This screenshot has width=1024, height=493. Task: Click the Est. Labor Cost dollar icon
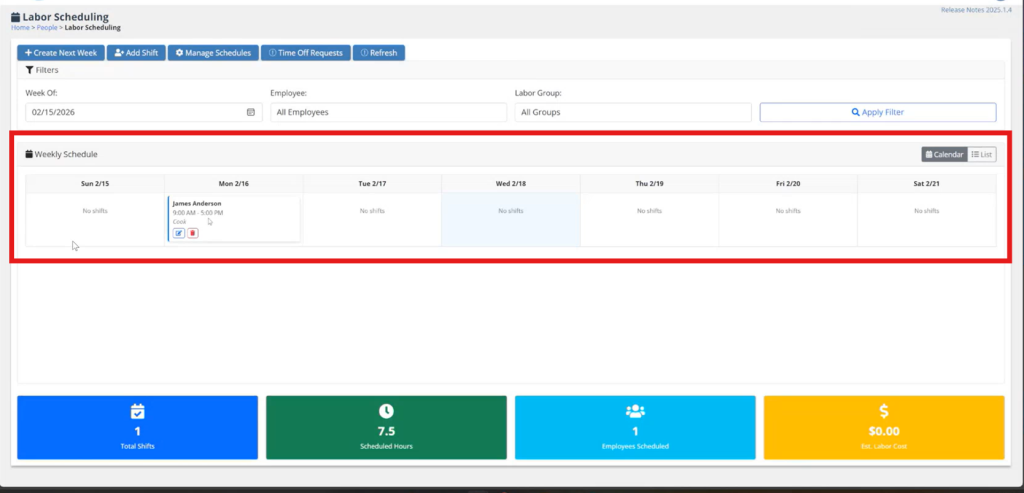tap(883, 411)
